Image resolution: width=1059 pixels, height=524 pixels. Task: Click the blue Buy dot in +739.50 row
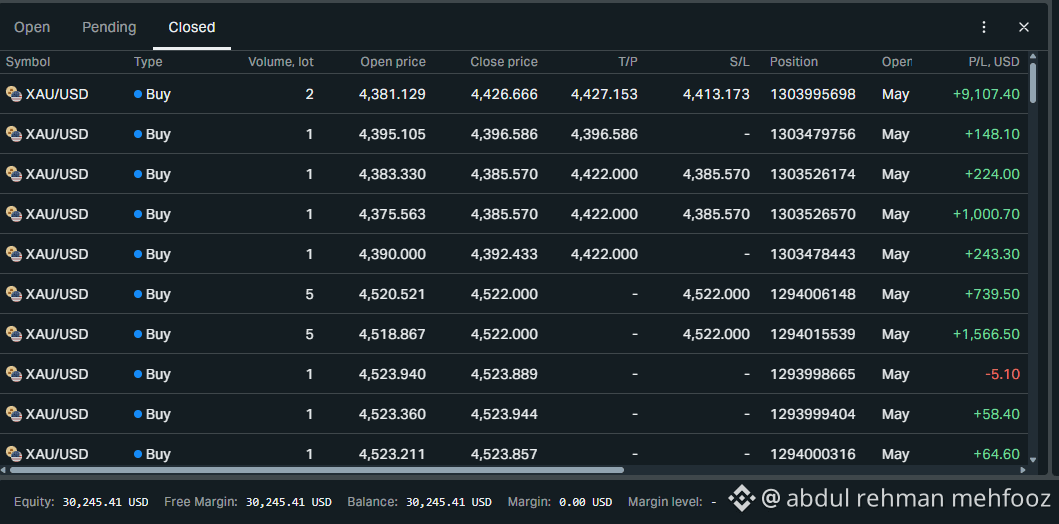click(138, 294)
